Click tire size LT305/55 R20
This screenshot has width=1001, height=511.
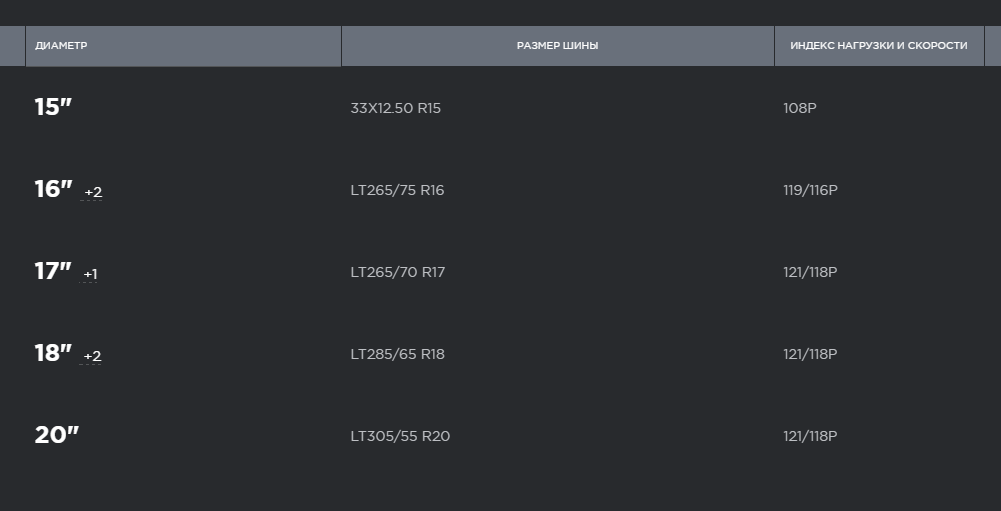click(400, 436)
